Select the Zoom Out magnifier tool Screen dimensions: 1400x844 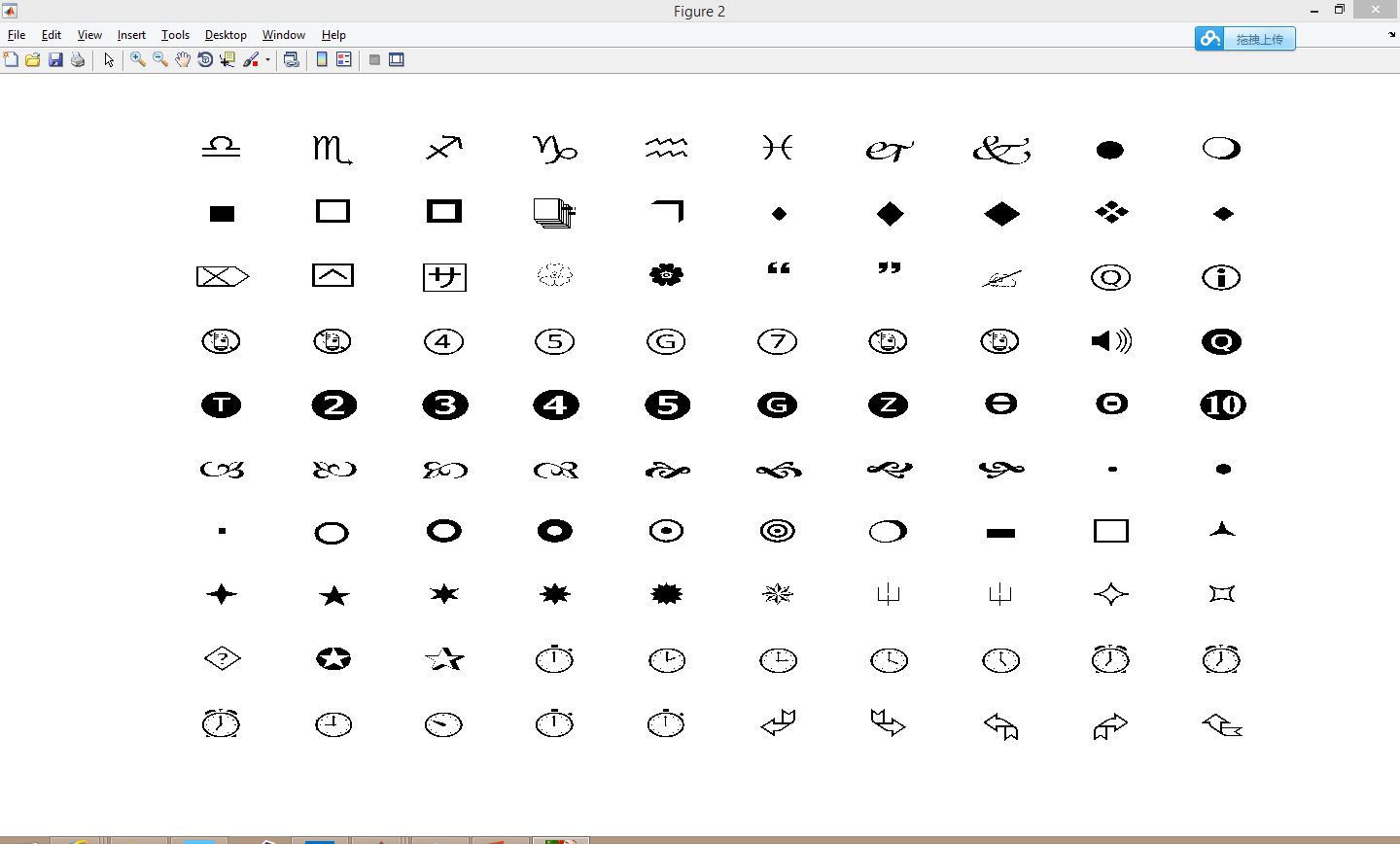(160, 59)
